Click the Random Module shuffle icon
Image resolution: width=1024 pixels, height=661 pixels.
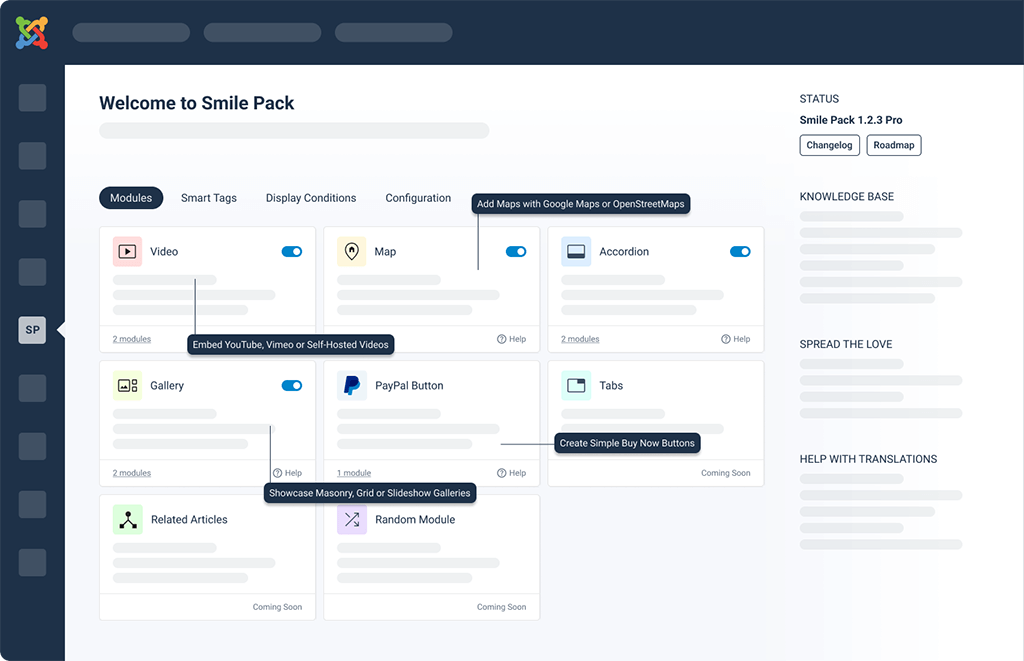coord(351,519)
